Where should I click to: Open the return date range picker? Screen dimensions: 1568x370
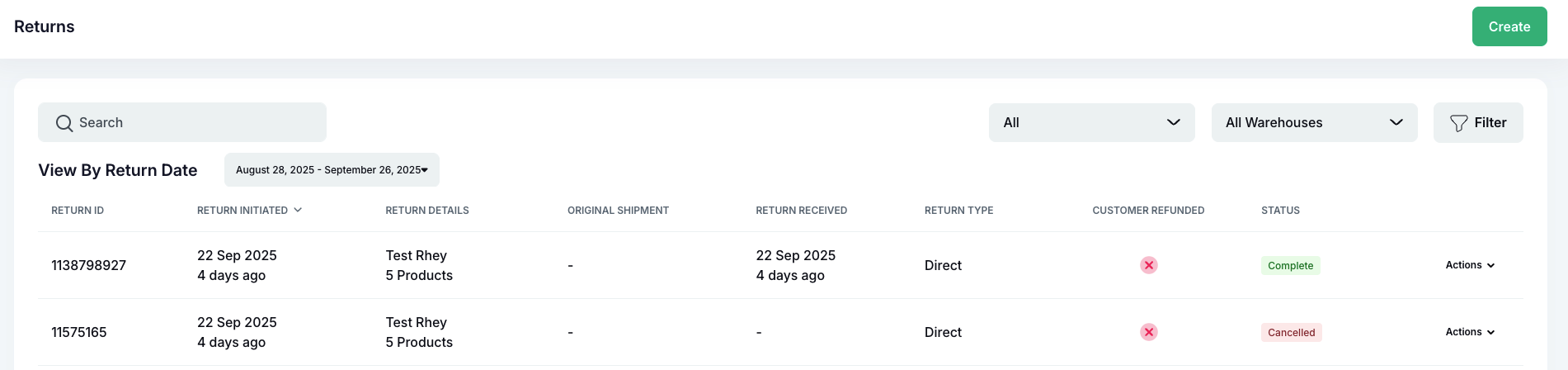[x=332, y=170]
